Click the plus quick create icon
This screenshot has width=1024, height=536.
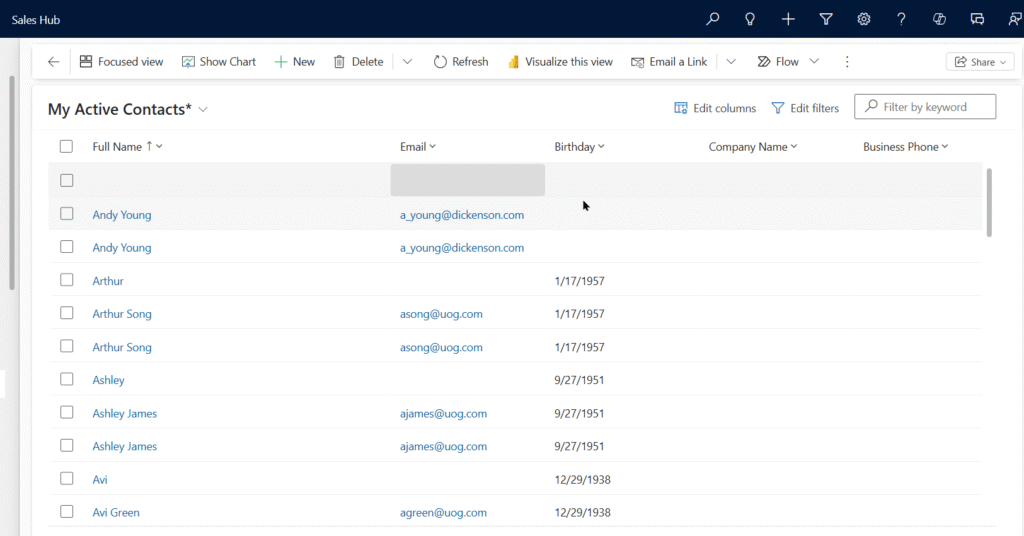click(x=788, y=19)
